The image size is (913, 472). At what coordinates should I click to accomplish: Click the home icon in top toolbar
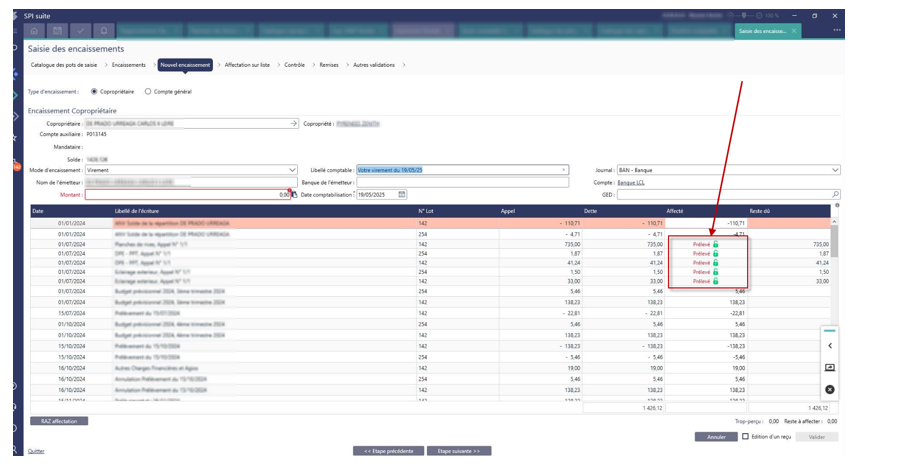(34, 31)
